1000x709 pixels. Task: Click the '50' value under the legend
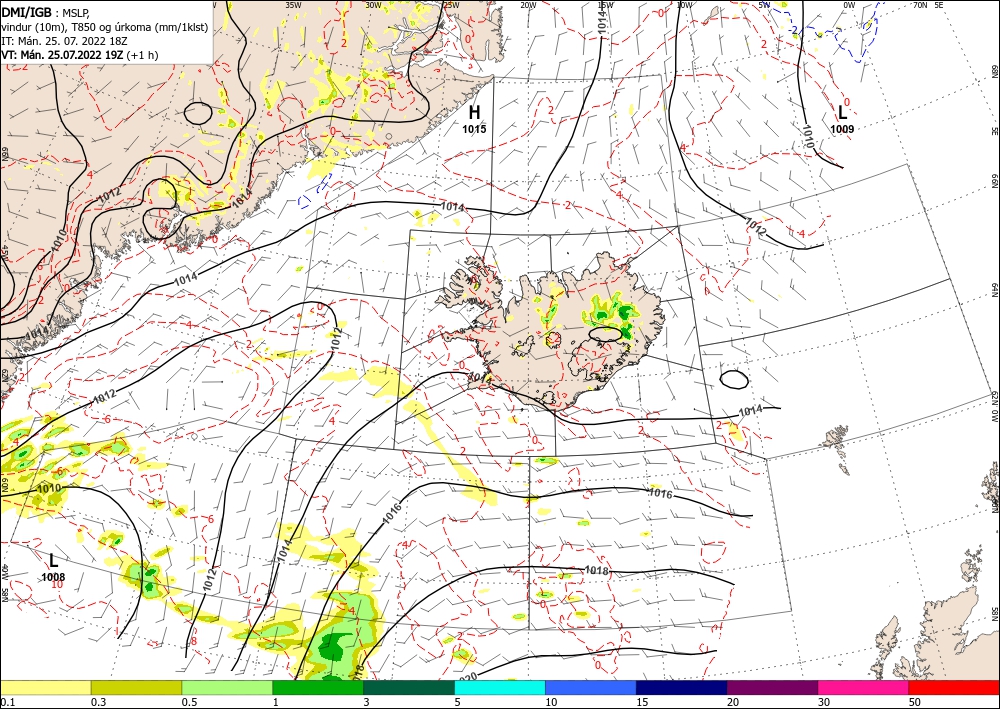913,702
